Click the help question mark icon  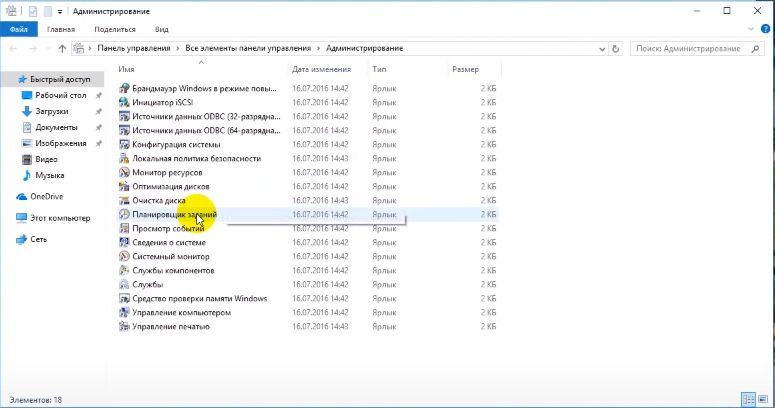(x=765, y=29)
